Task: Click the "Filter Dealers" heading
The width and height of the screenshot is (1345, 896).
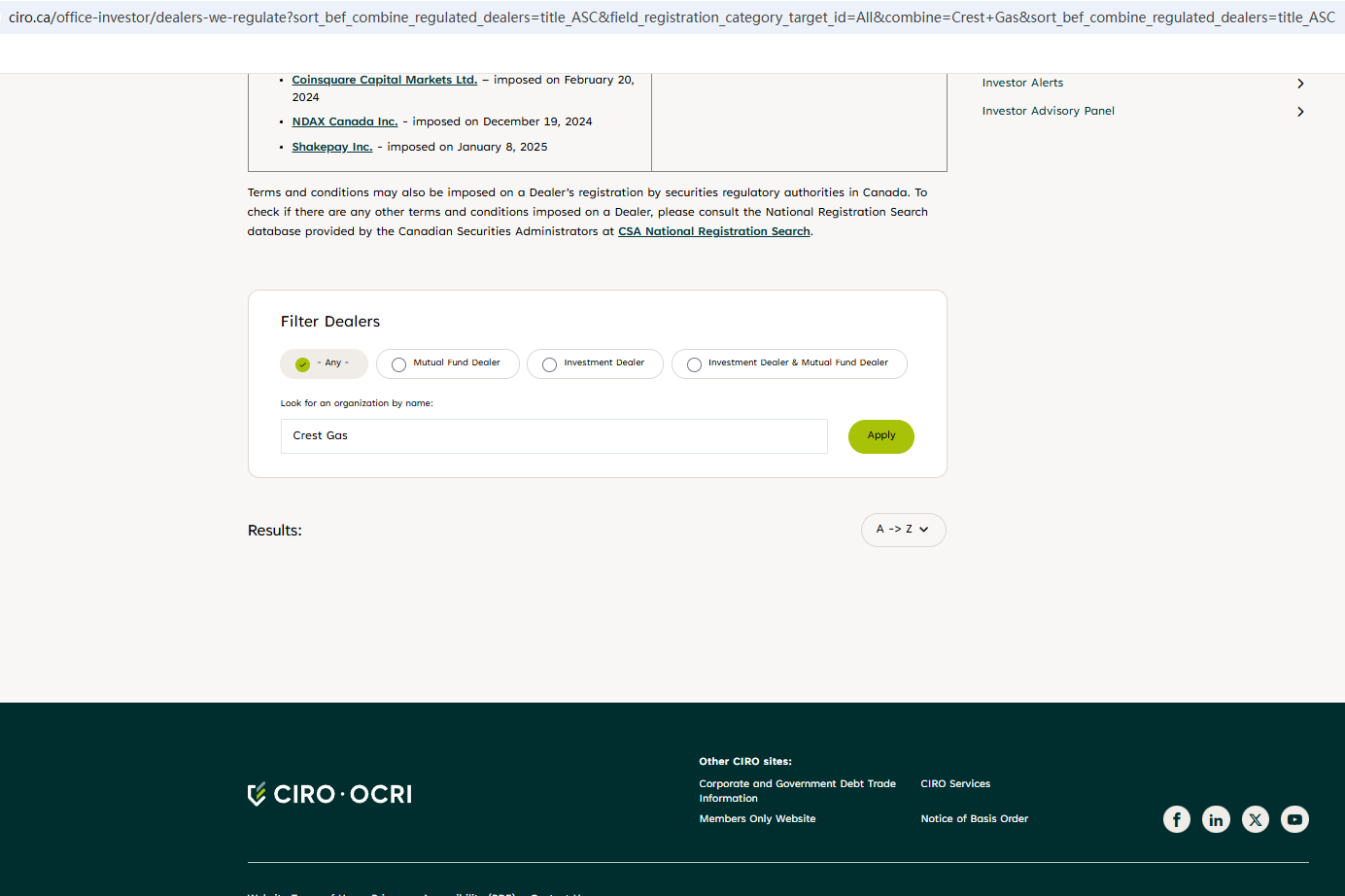Action: pos(330,322)
